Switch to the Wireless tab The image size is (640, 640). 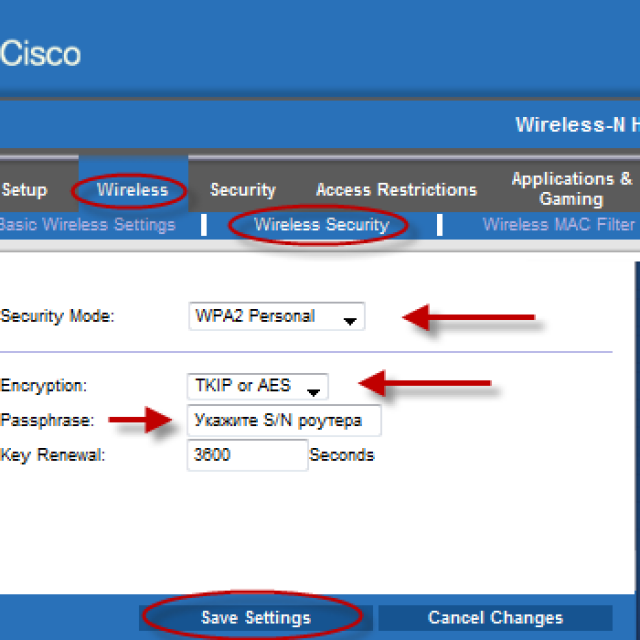coord(132,190)
